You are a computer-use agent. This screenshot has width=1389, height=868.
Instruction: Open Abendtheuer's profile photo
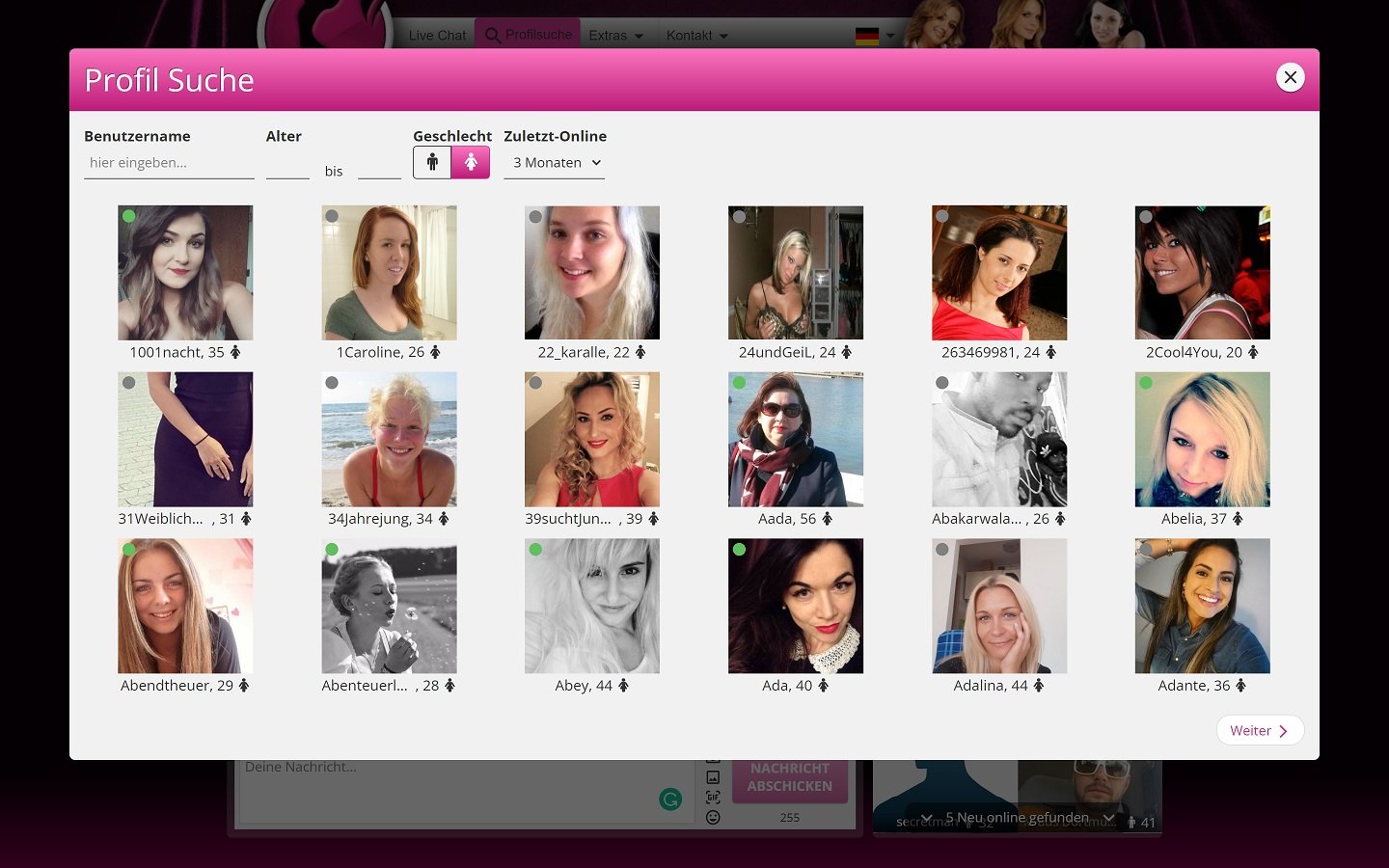coord(185,606)
